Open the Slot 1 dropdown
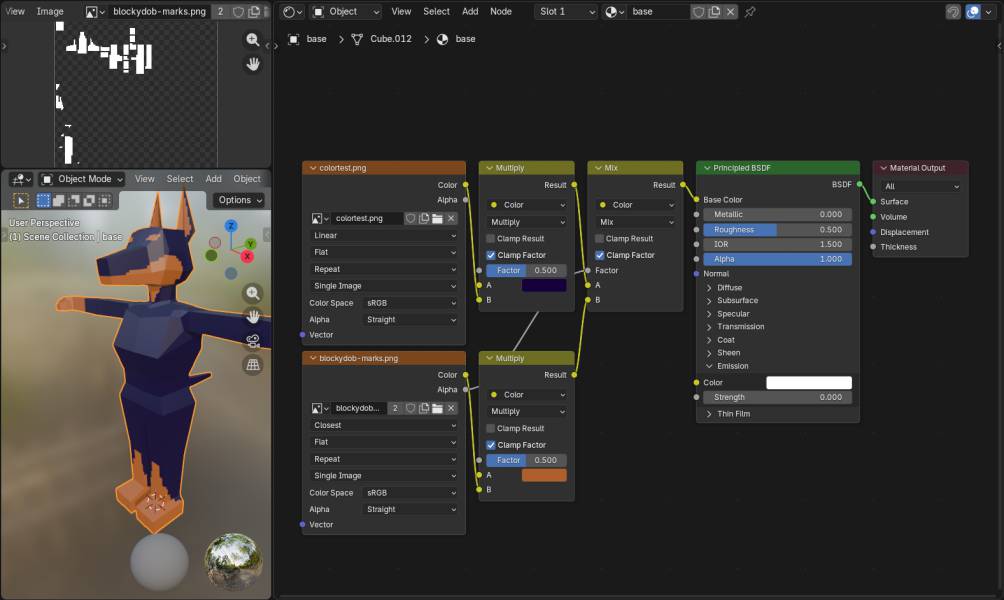1004x600 pixels. (566, 12)
